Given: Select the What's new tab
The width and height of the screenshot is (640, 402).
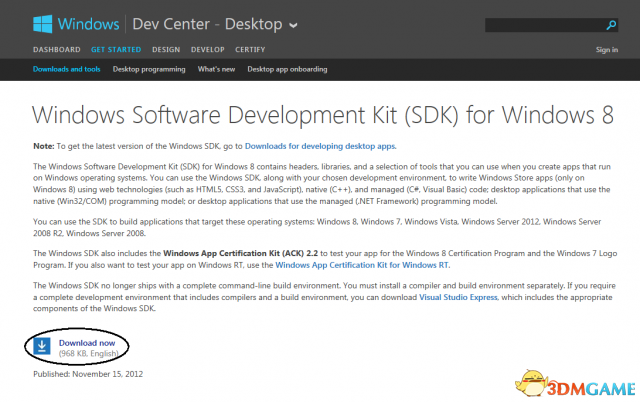Looking at the screenshot, I should (x=216, y=69).
